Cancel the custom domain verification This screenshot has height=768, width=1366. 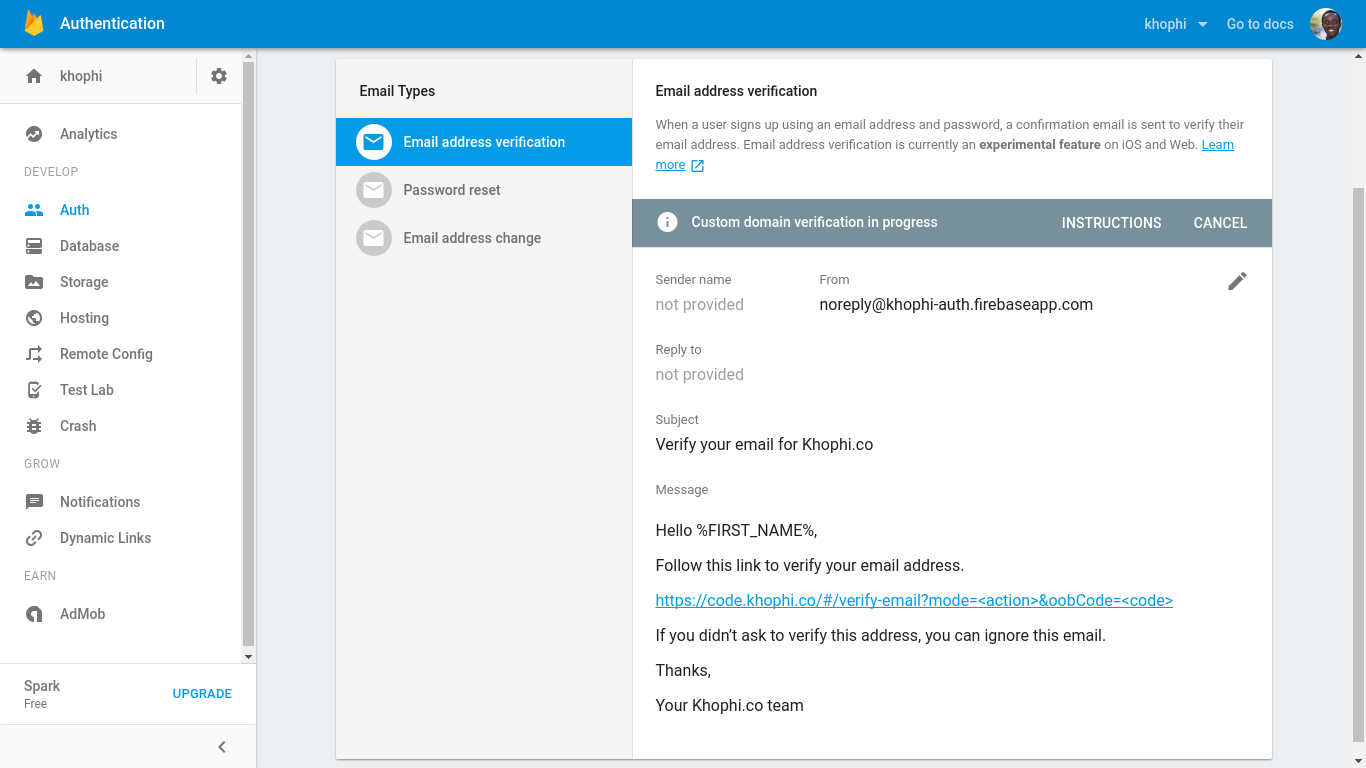click(1220, 223)
